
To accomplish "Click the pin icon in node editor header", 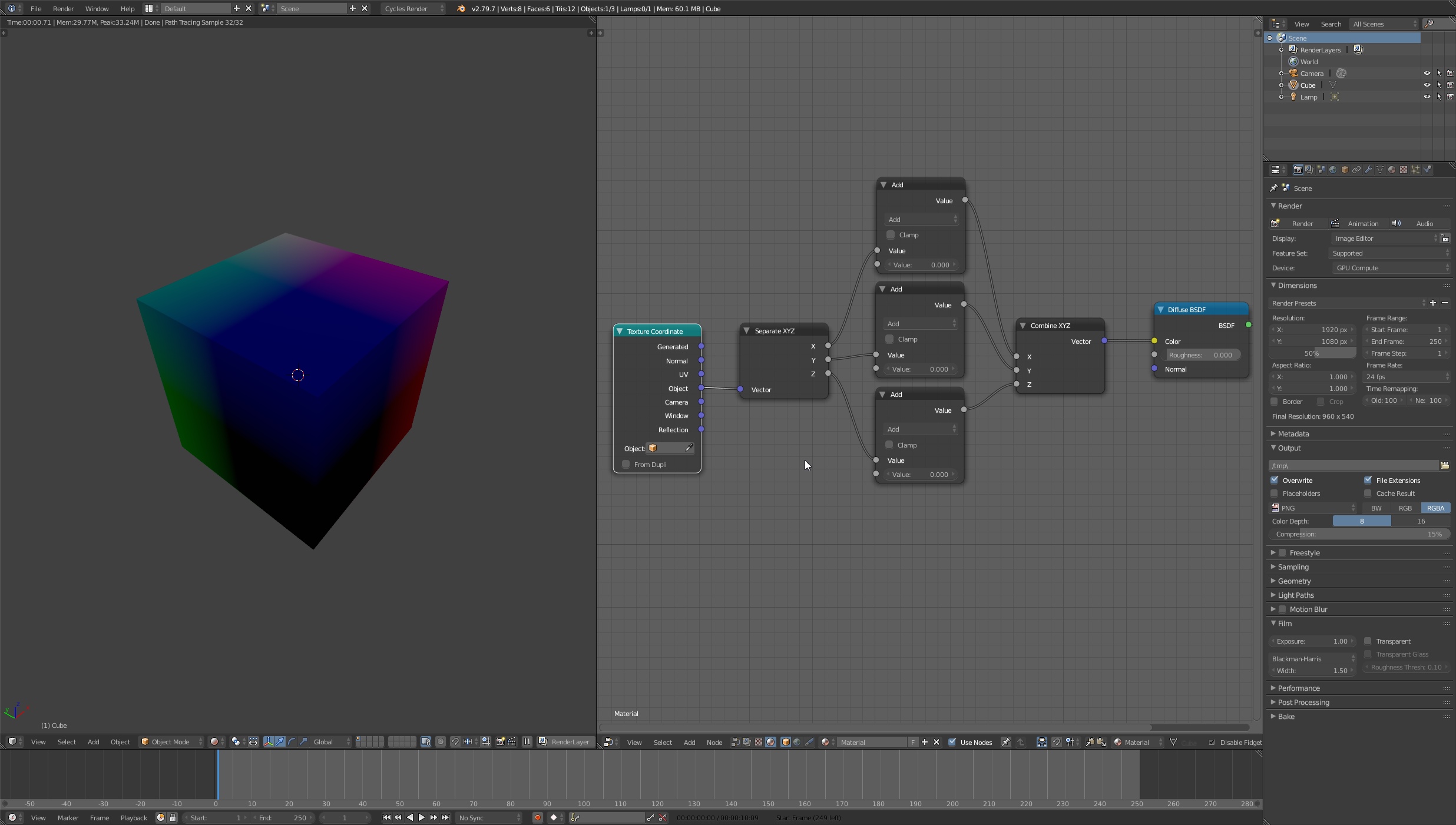I will (x=1006, y=742).
